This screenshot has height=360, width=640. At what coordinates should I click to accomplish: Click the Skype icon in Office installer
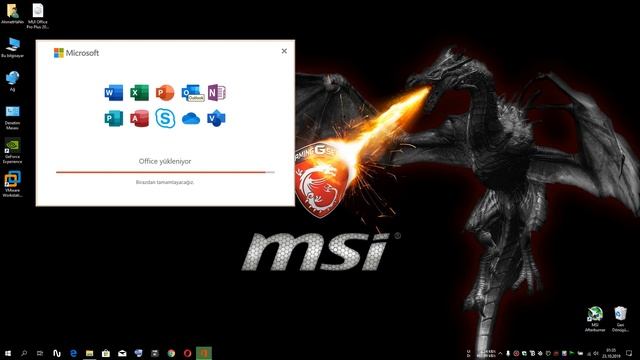(165, 118)
